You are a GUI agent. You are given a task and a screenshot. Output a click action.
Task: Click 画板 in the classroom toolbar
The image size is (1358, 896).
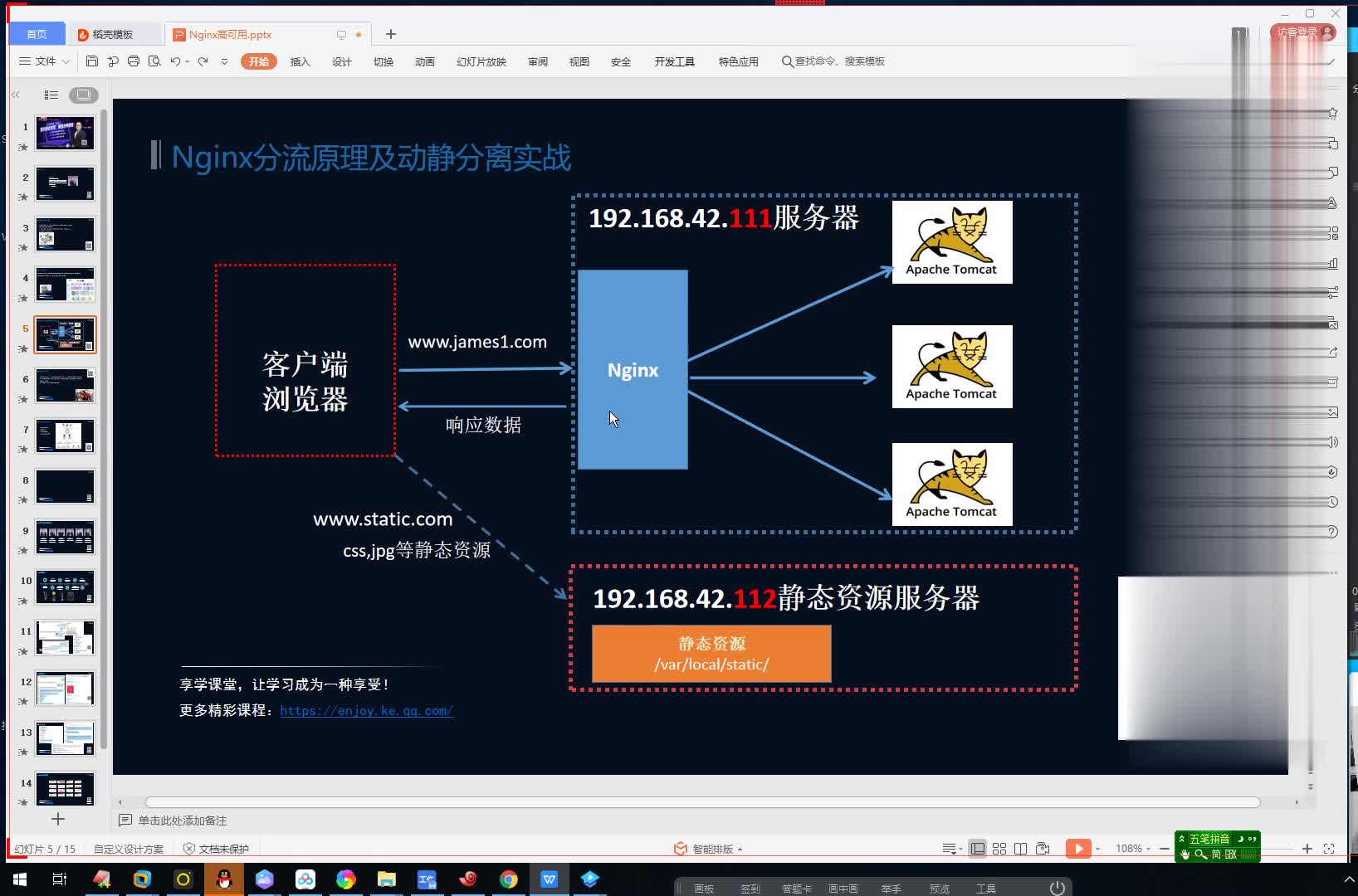point(704,889)
